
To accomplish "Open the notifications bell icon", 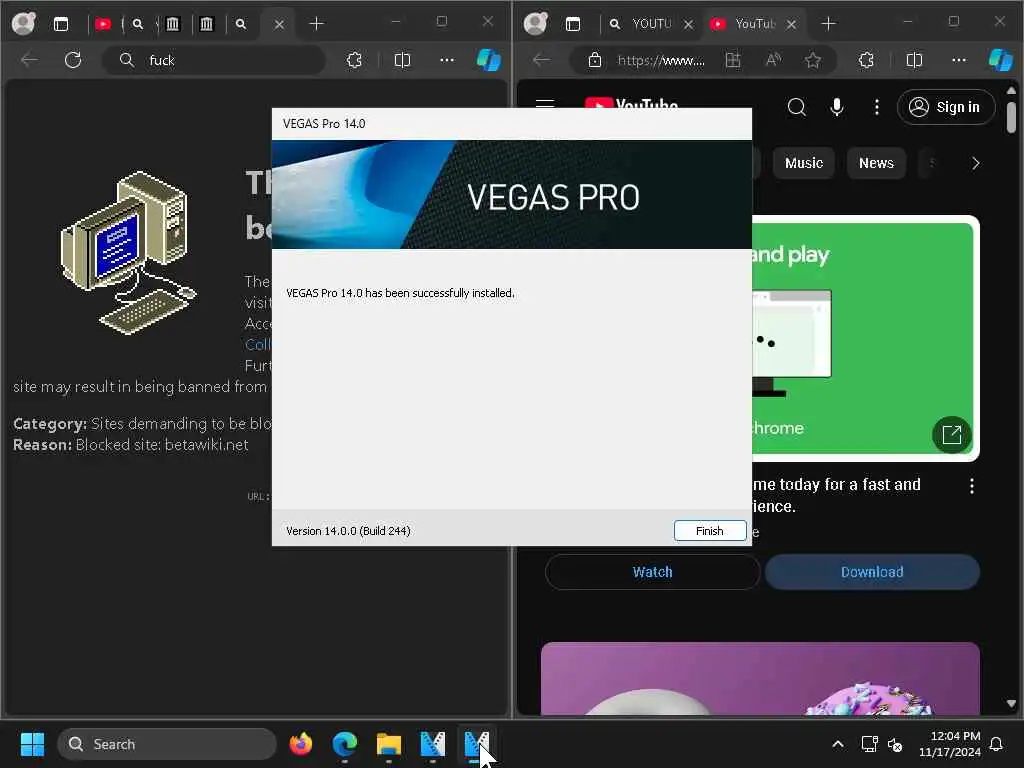I will tap(997, 744).
